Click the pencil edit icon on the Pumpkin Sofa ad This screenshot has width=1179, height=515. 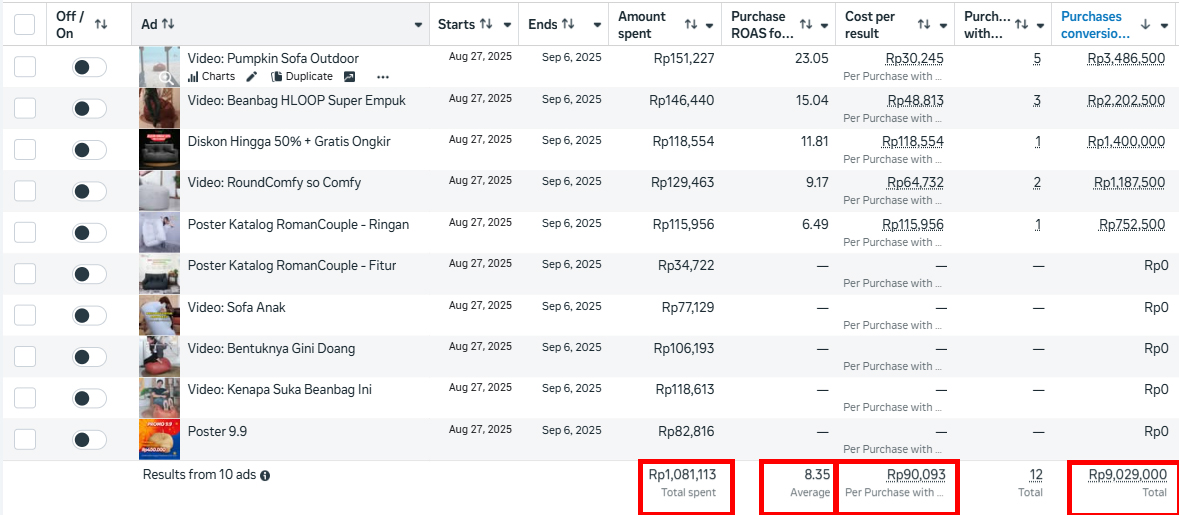pos(252,76)
